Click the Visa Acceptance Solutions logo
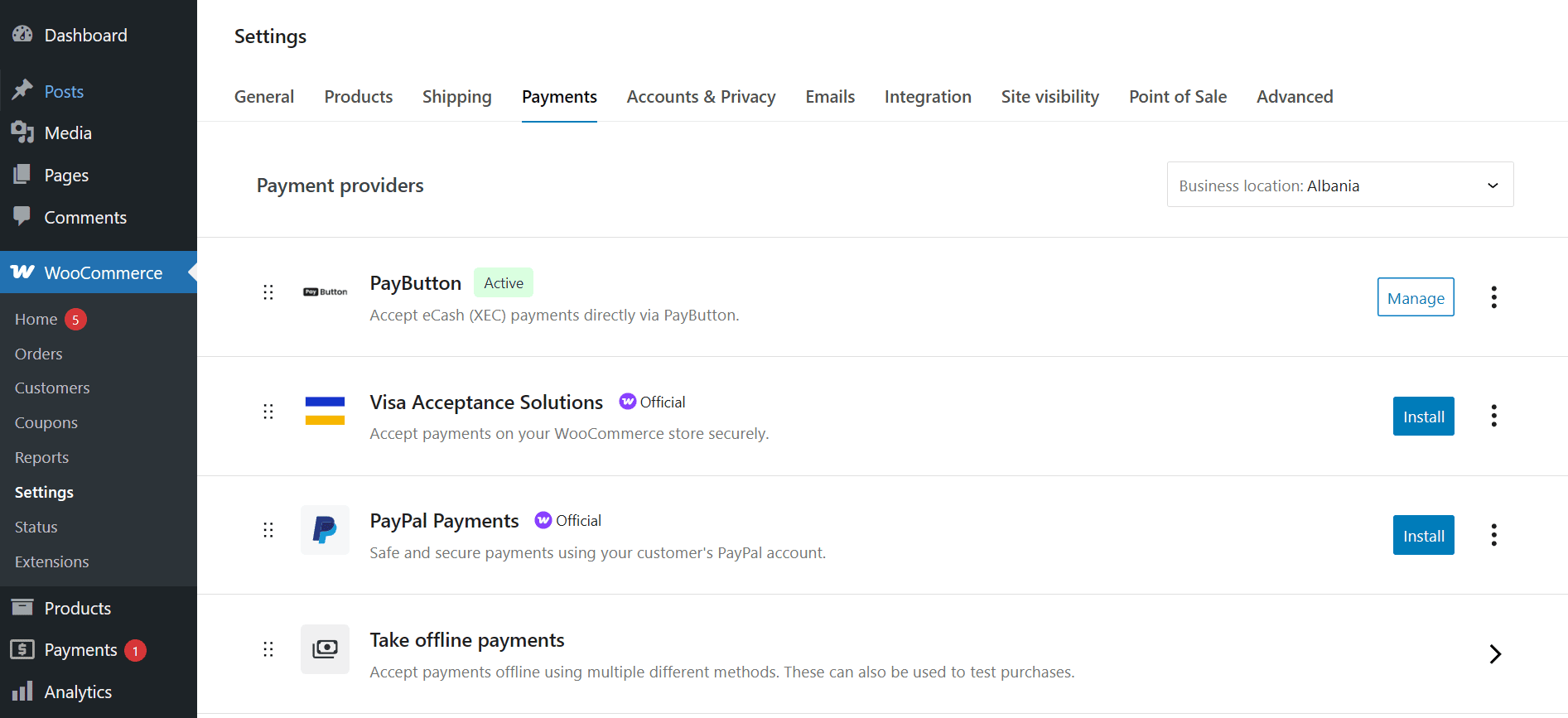Image resolution: width=1568 pixels, height=718 pixels. [325, 411]
